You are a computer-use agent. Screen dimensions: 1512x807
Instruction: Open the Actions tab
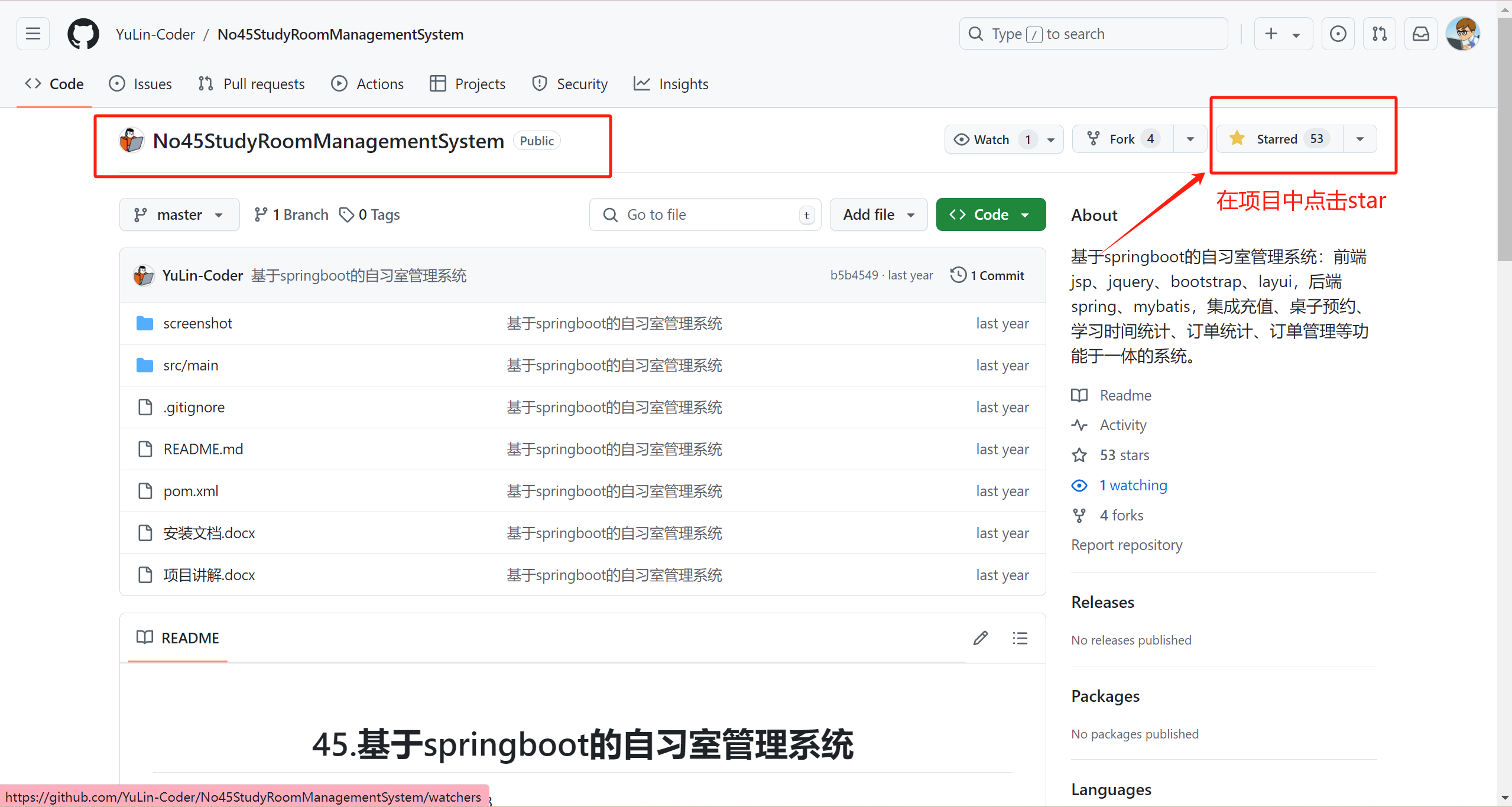(x=368, y=84)
